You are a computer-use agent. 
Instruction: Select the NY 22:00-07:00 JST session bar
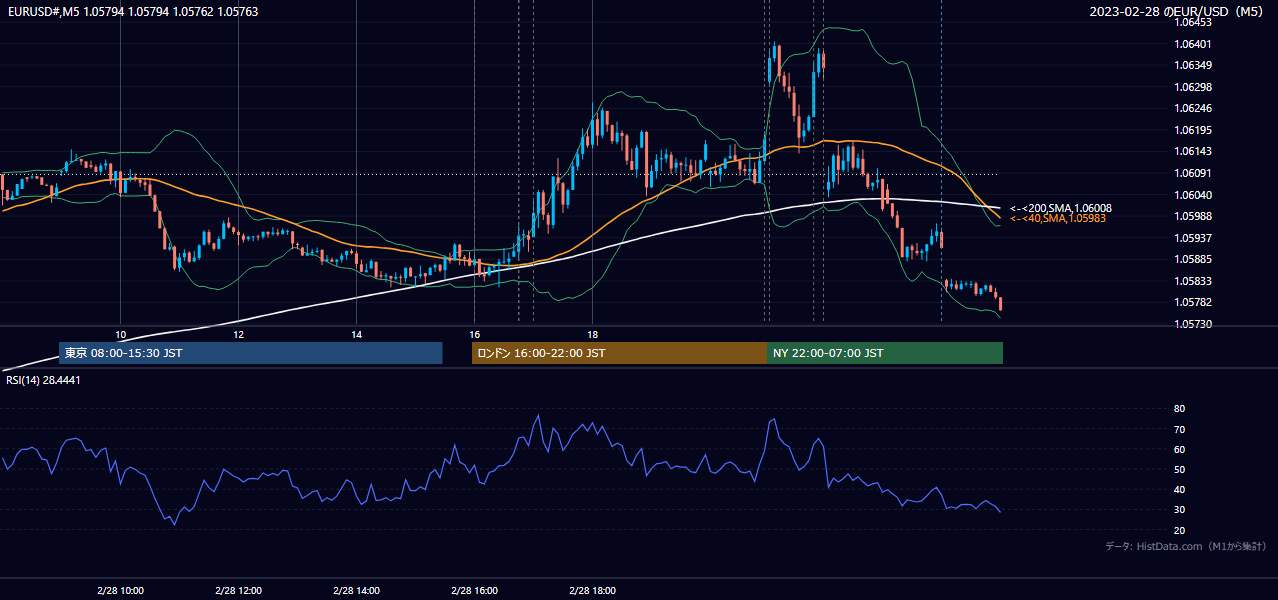[x=885, y=353]
